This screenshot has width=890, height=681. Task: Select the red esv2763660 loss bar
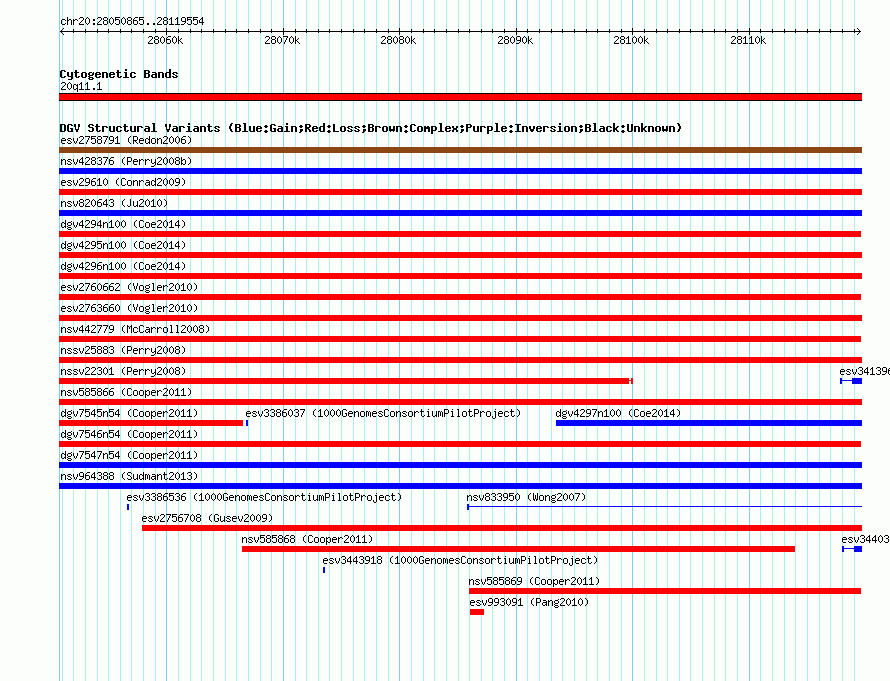coord(460,318)
